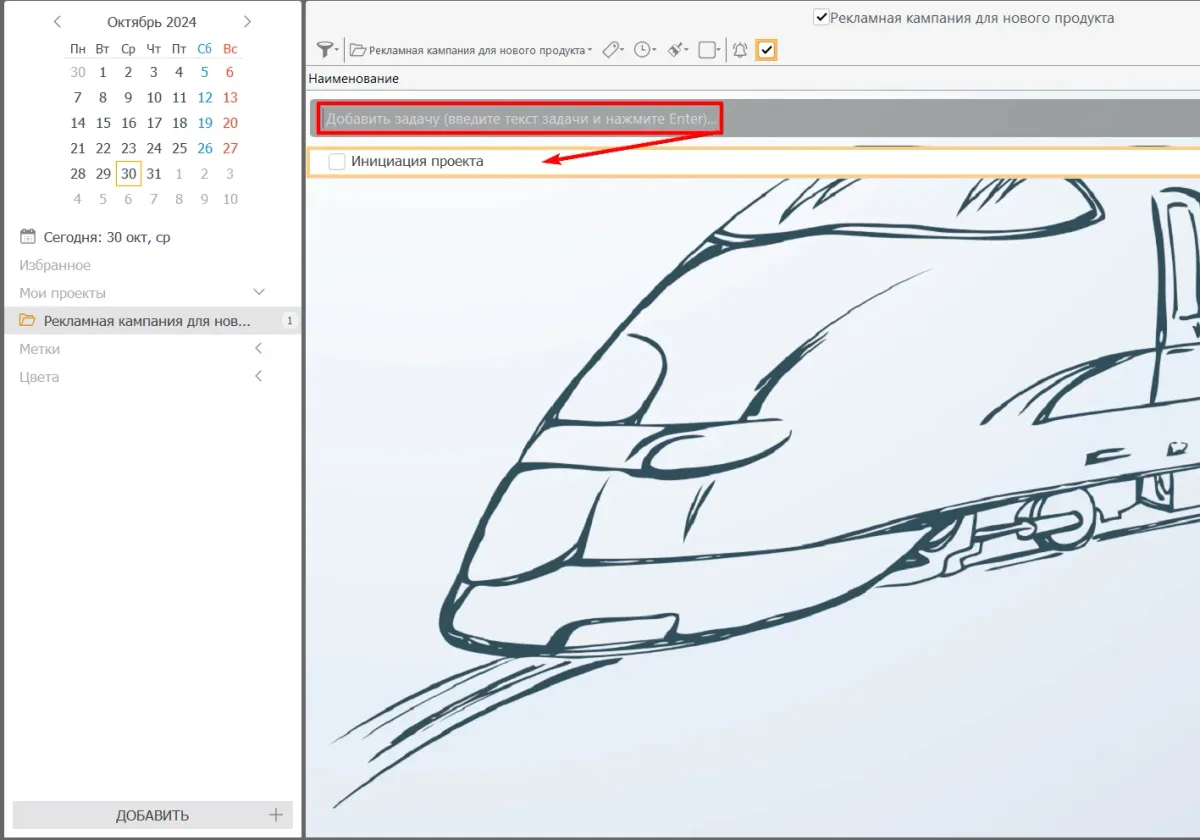The image size is (1200, 840).
Task: Go to the previous month in calendar
Action: click(x=57, y=22)
